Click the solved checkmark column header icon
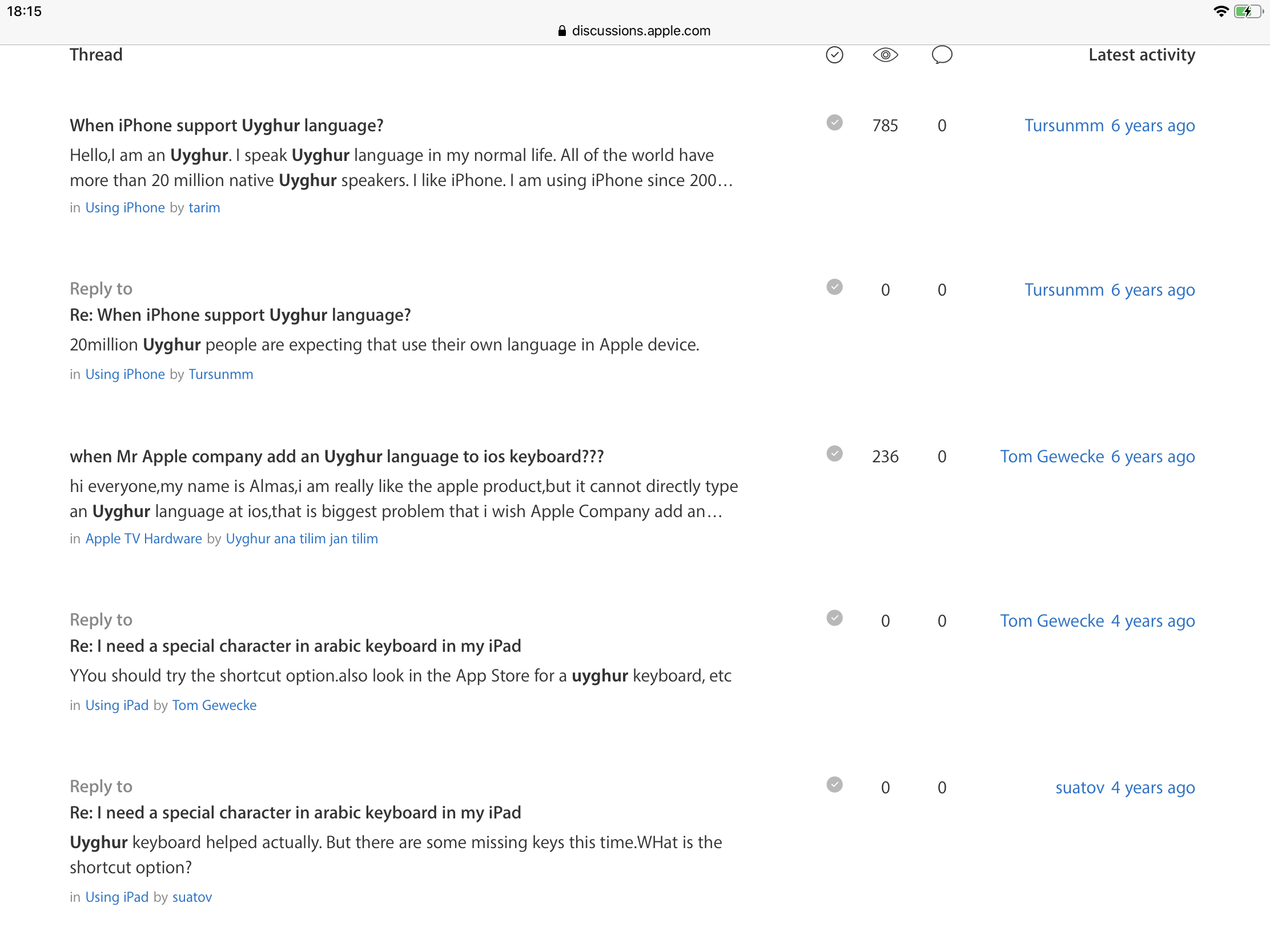Viewport: 1270px width, 952px height. (x=834, y=55)
